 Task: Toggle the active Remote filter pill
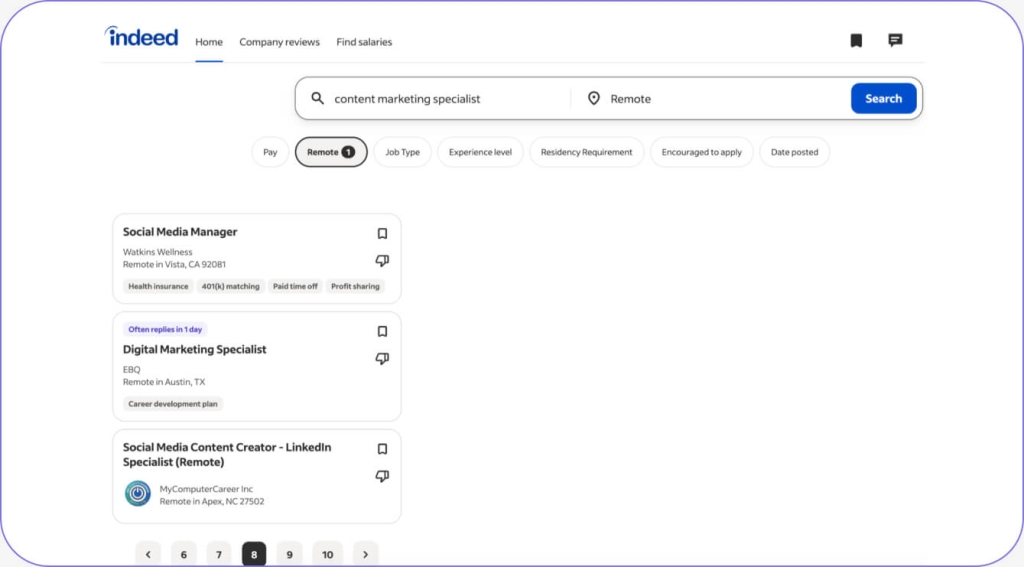point(331,152)
